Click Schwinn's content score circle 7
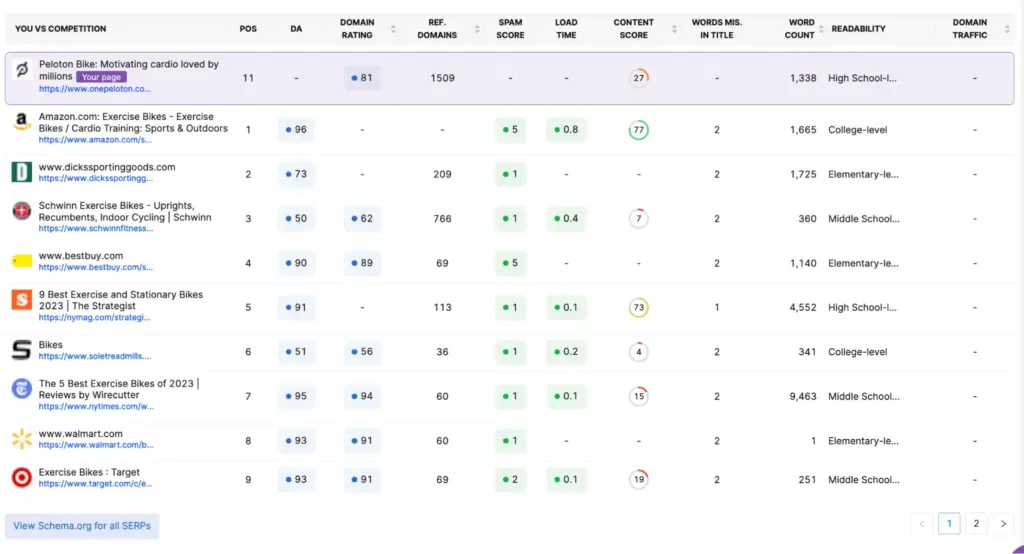The height and width of the screenshot is (554, 1024). [x=639, y=218]
